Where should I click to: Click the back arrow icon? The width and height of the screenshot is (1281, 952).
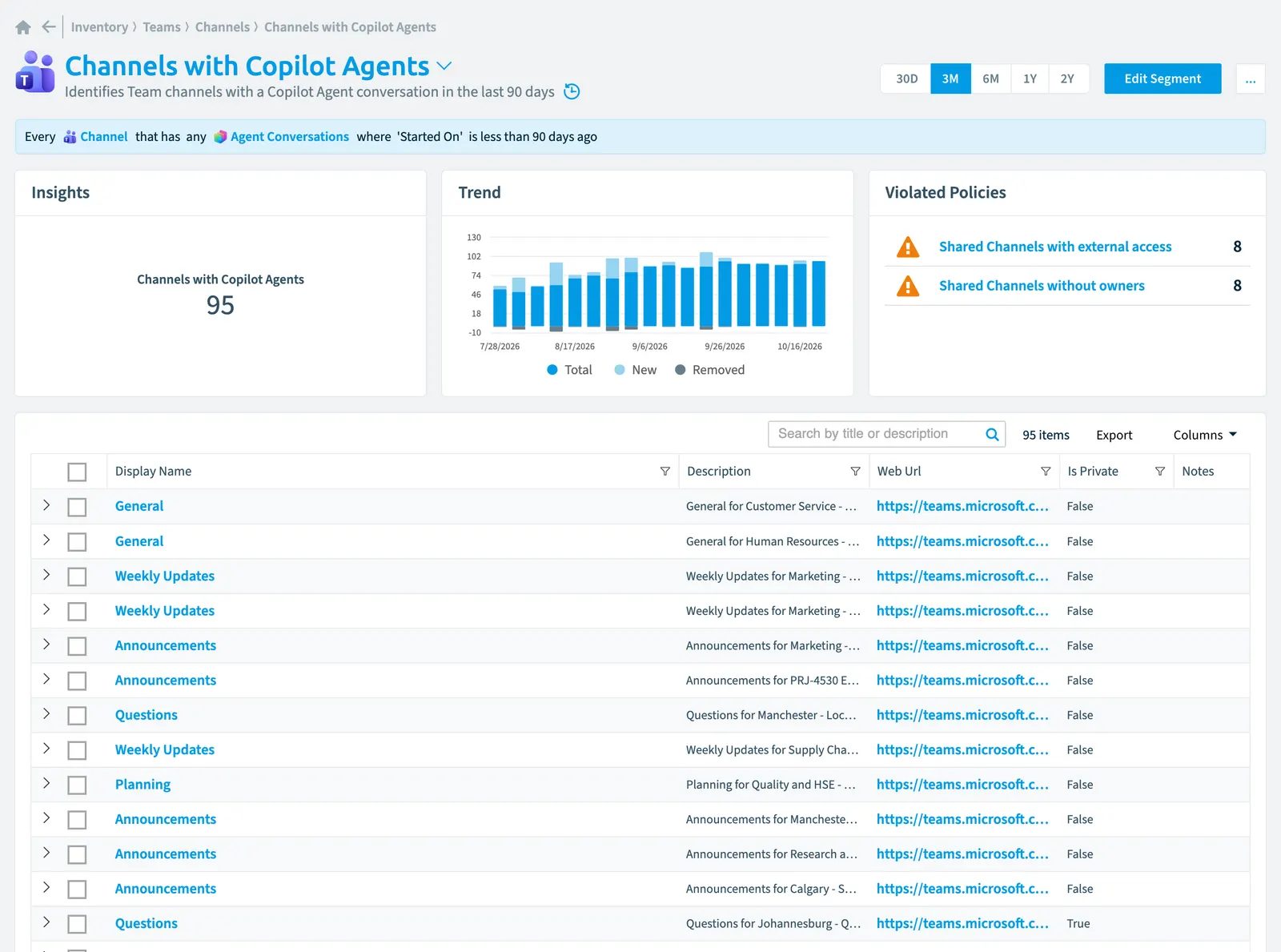point(49,27)
